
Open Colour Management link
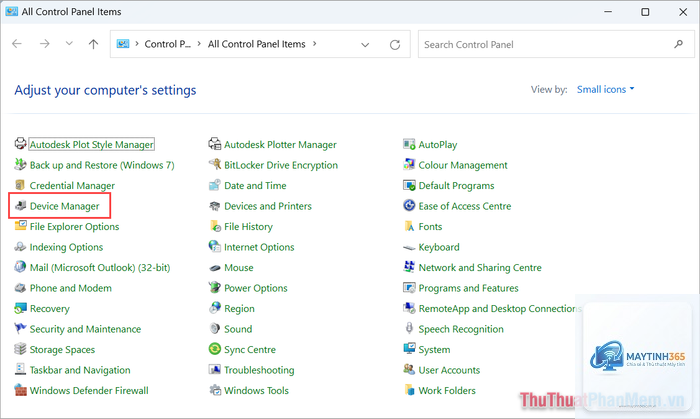[x=463, y=165]
